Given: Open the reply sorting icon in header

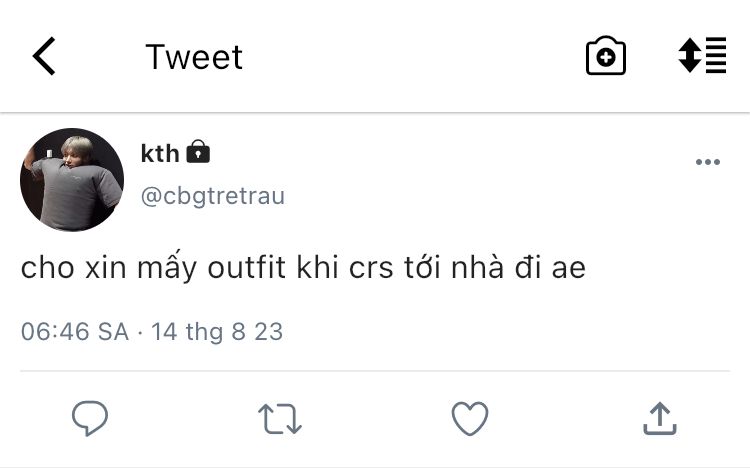Looking at the screenshot, I should tap(702, 56).
